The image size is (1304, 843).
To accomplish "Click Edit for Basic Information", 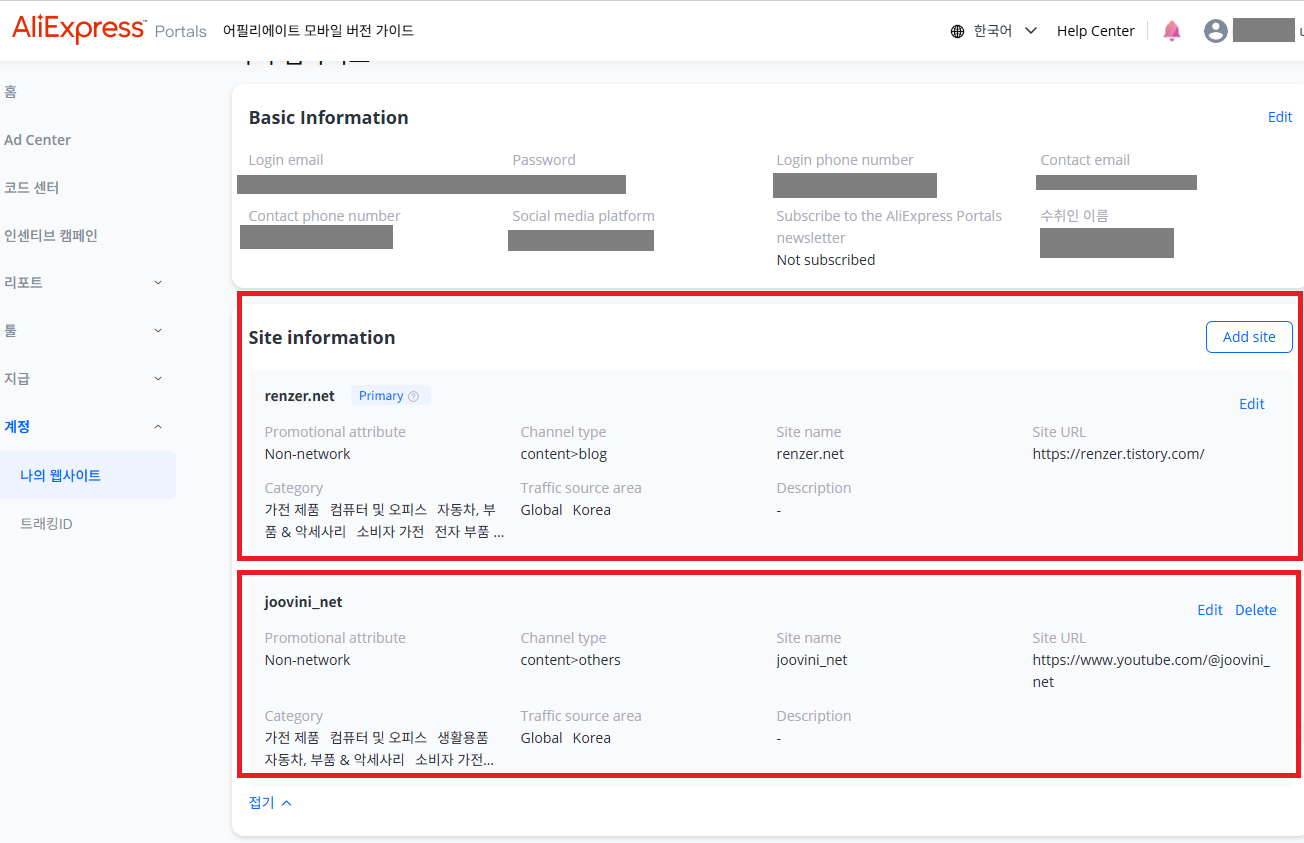I will [1280, 117].
